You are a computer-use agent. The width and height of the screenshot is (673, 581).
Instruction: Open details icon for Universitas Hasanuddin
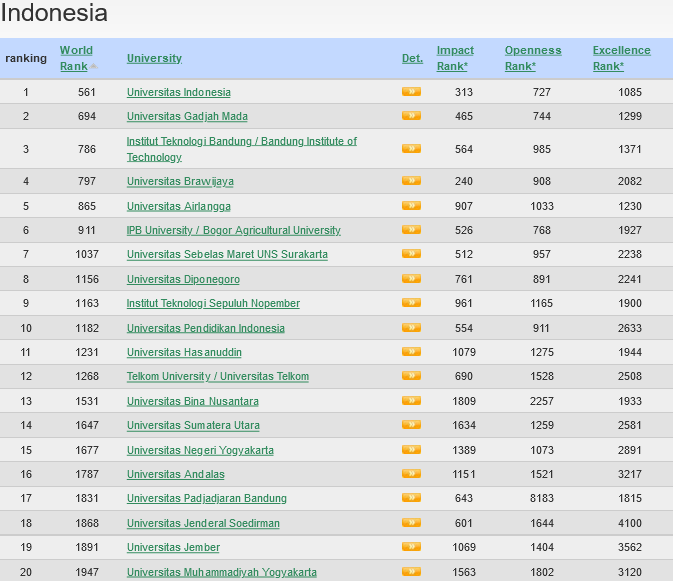coord(411,351)
